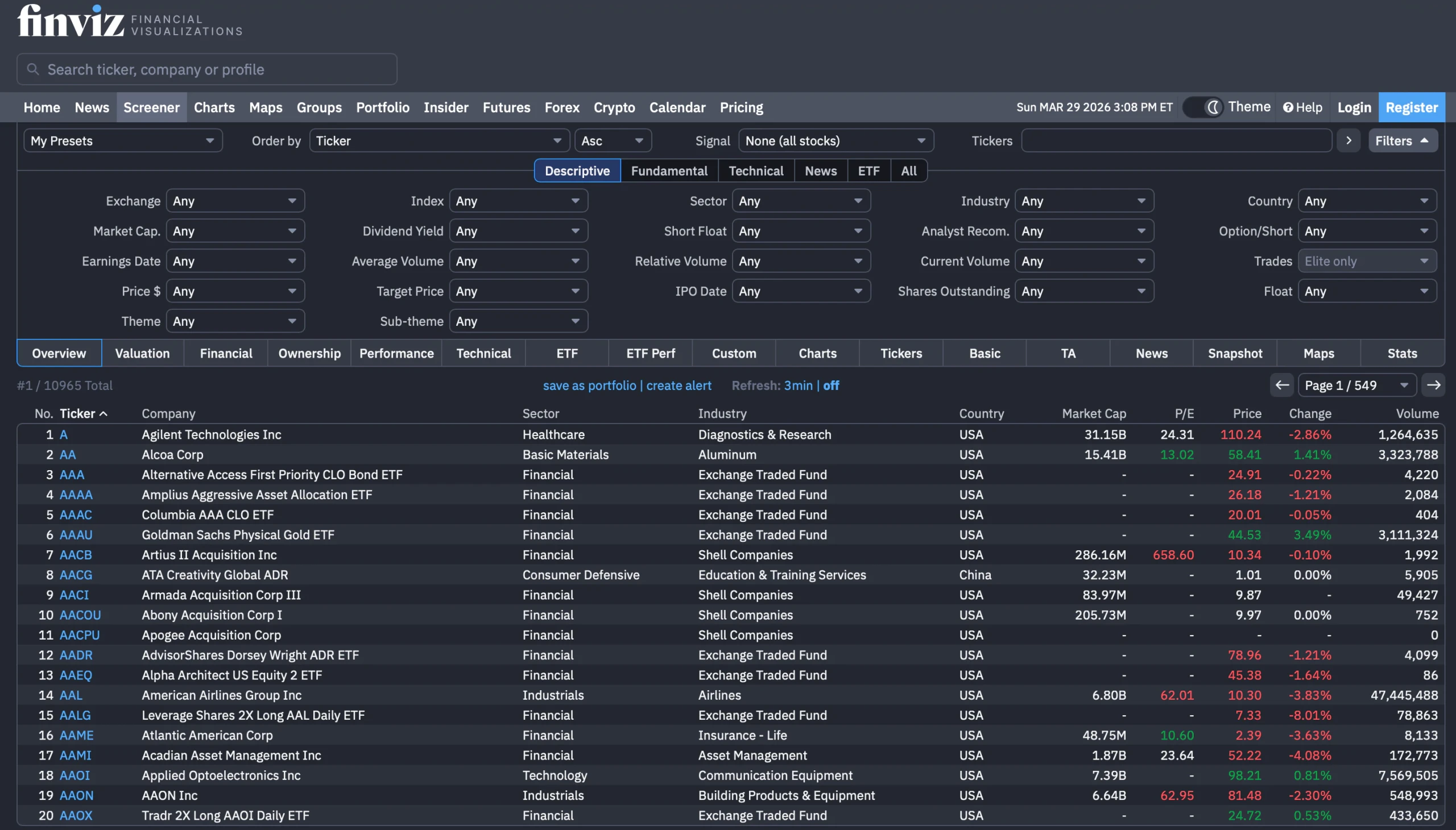Open the Page 1 / 549 dropdown
The width and height of the screenshot is (1456, 830).
click(1357, 385)
